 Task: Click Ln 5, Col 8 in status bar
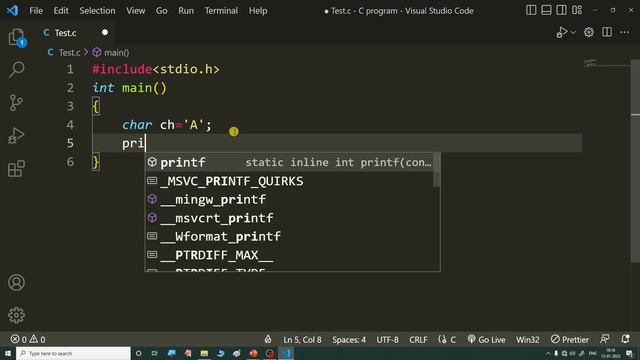tap(302, 340)
